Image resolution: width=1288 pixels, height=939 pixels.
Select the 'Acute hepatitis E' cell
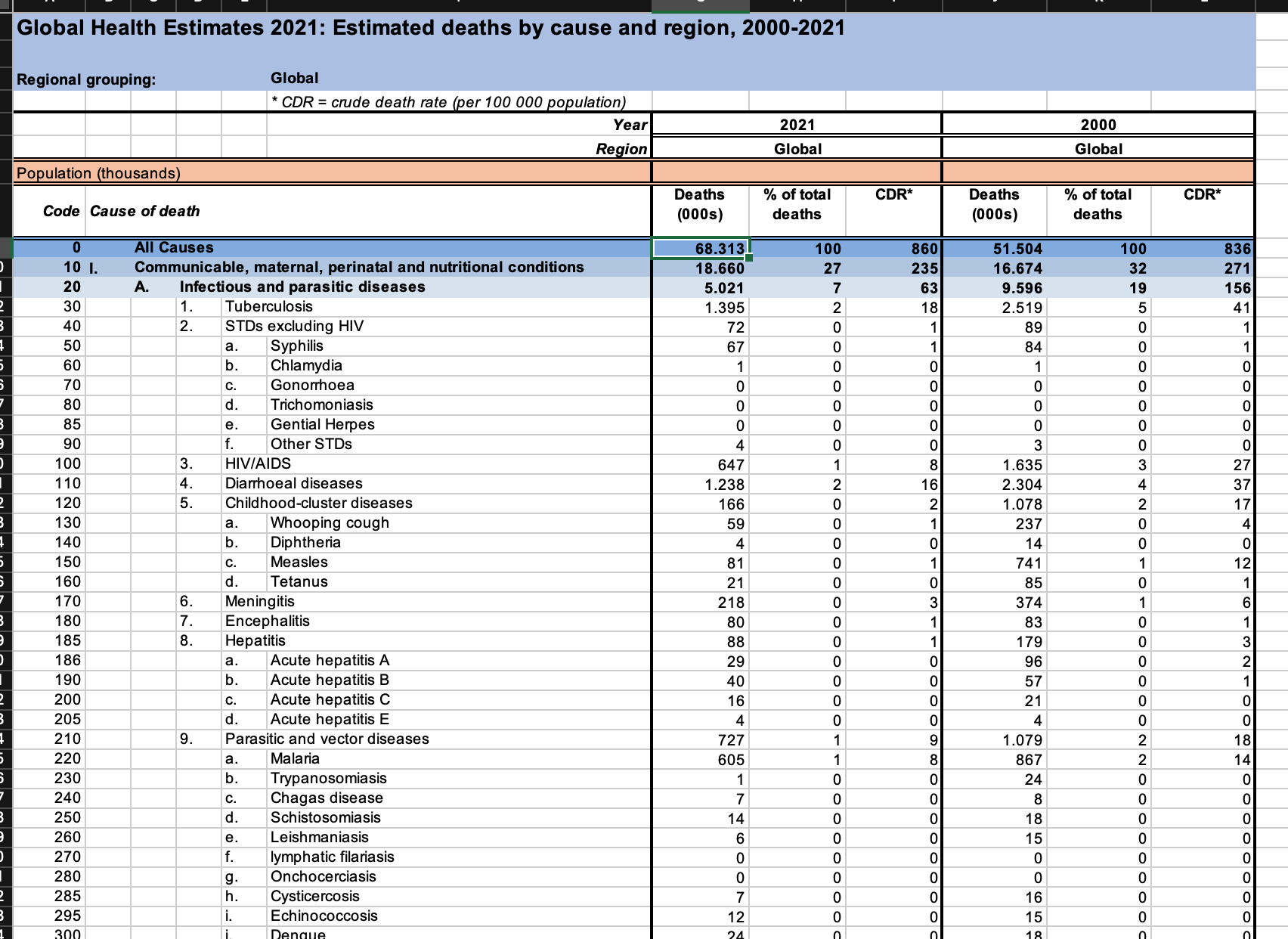tap(330, 719)
